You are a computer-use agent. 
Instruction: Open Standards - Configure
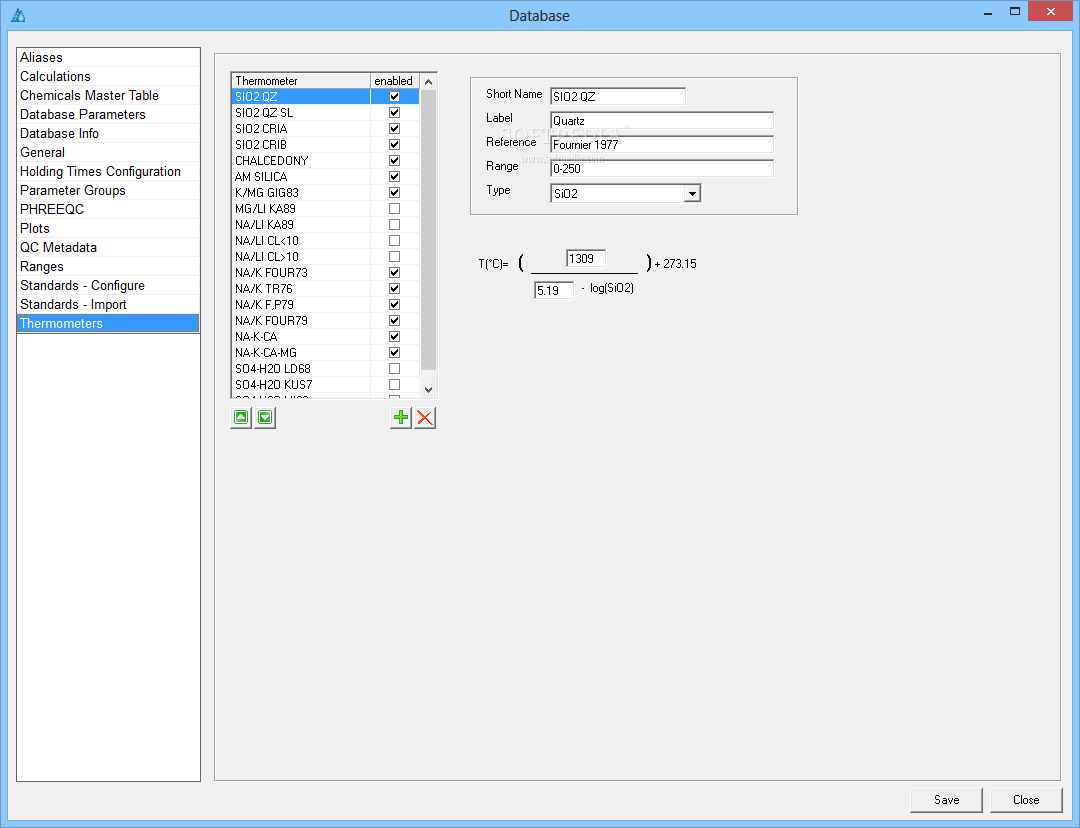click(x=108, y=285)
